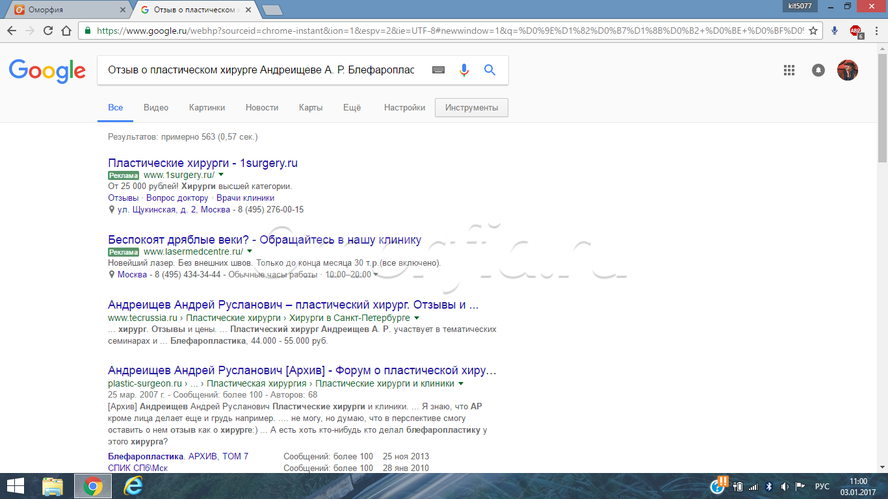This screenshot has width=888, height=499.
Task: Open the Google apps grid
Action: point(789,70)
